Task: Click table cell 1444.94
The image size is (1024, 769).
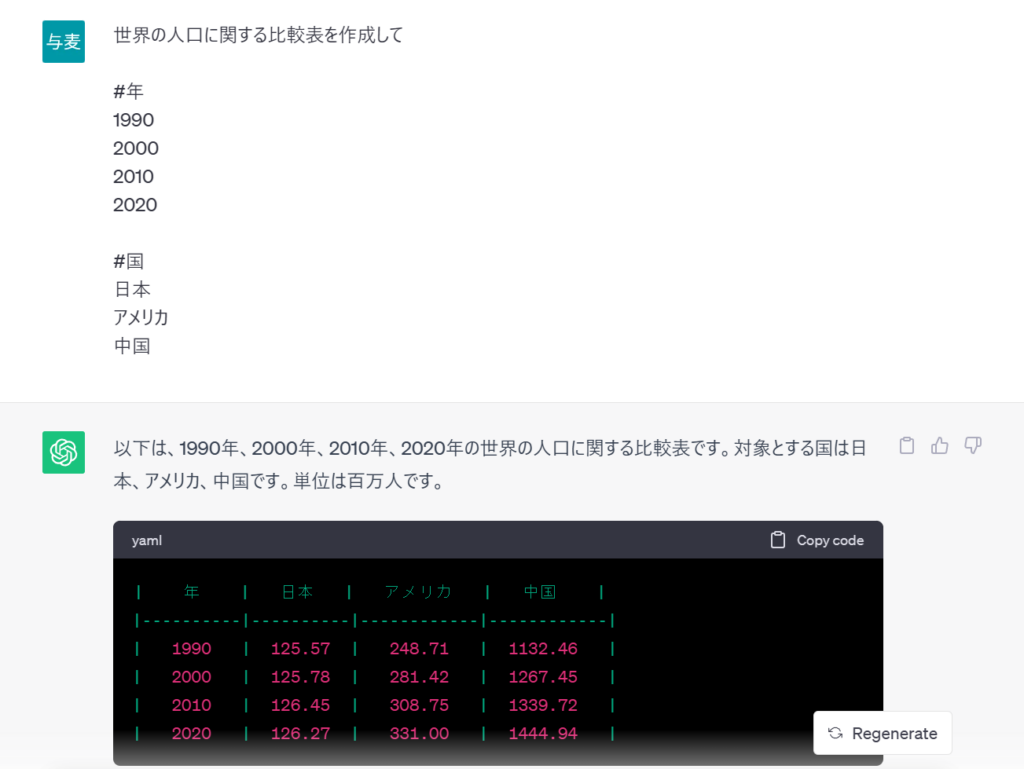Action: coord(543,733)
